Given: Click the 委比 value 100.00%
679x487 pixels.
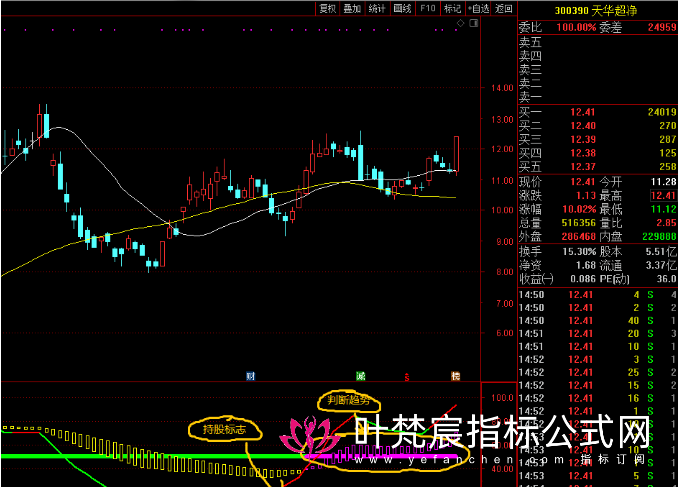Looking at the screenshot, I should (576, 27).
